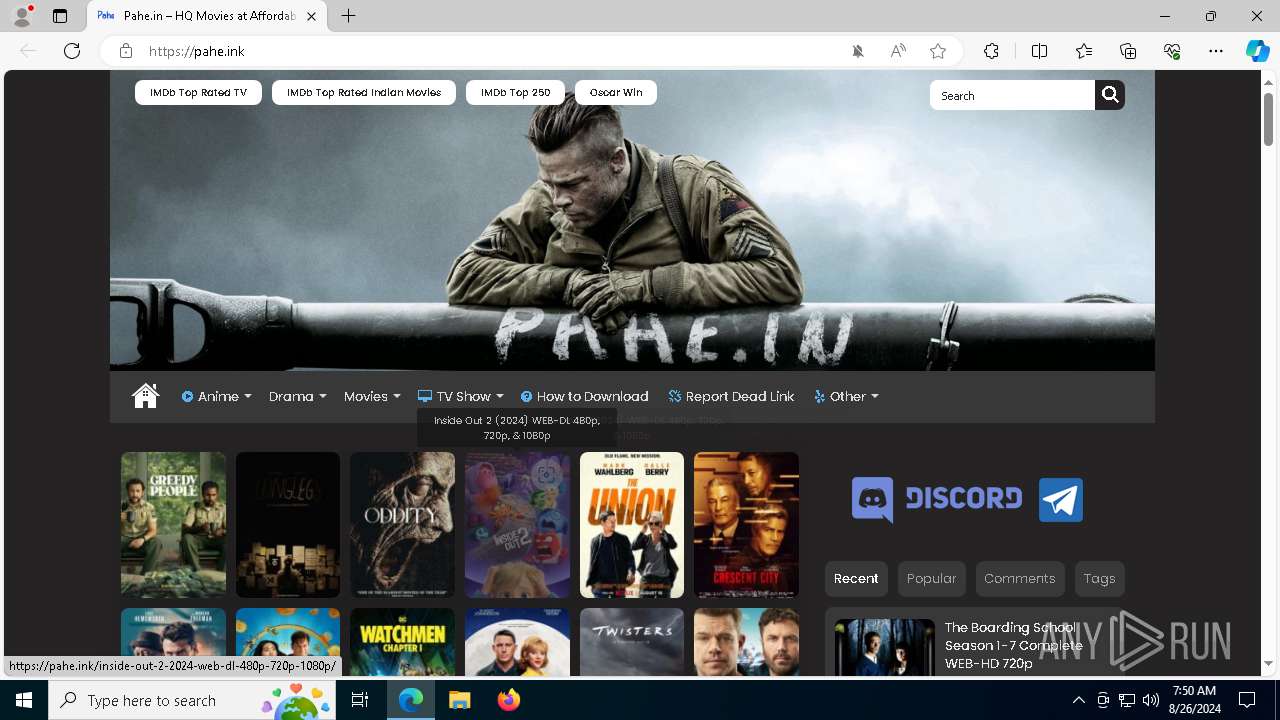Image resolution: width=1280 pixels, height=720 pixels.
Task: Open Read aloud in address bar
Action: [898, 51]
